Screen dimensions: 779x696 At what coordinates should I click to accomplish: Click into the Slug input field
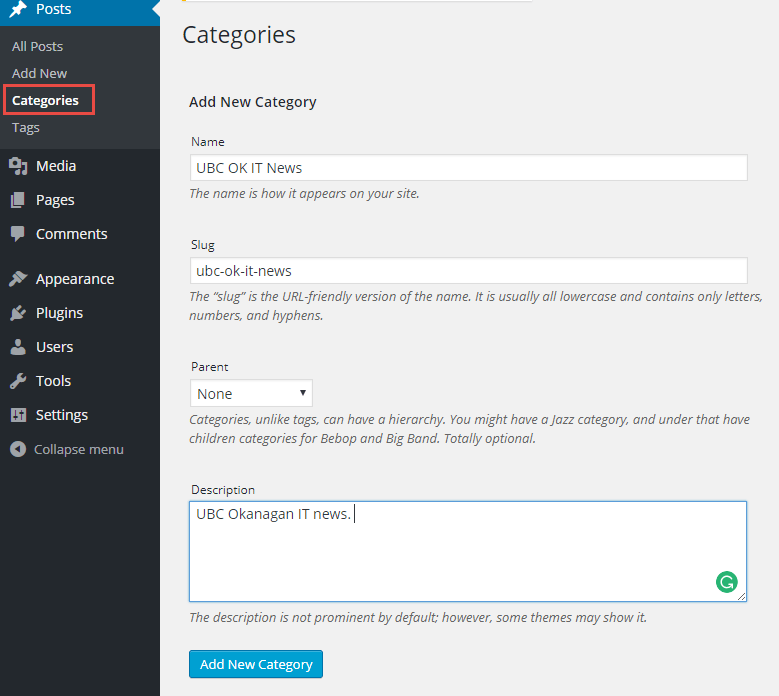468,270
